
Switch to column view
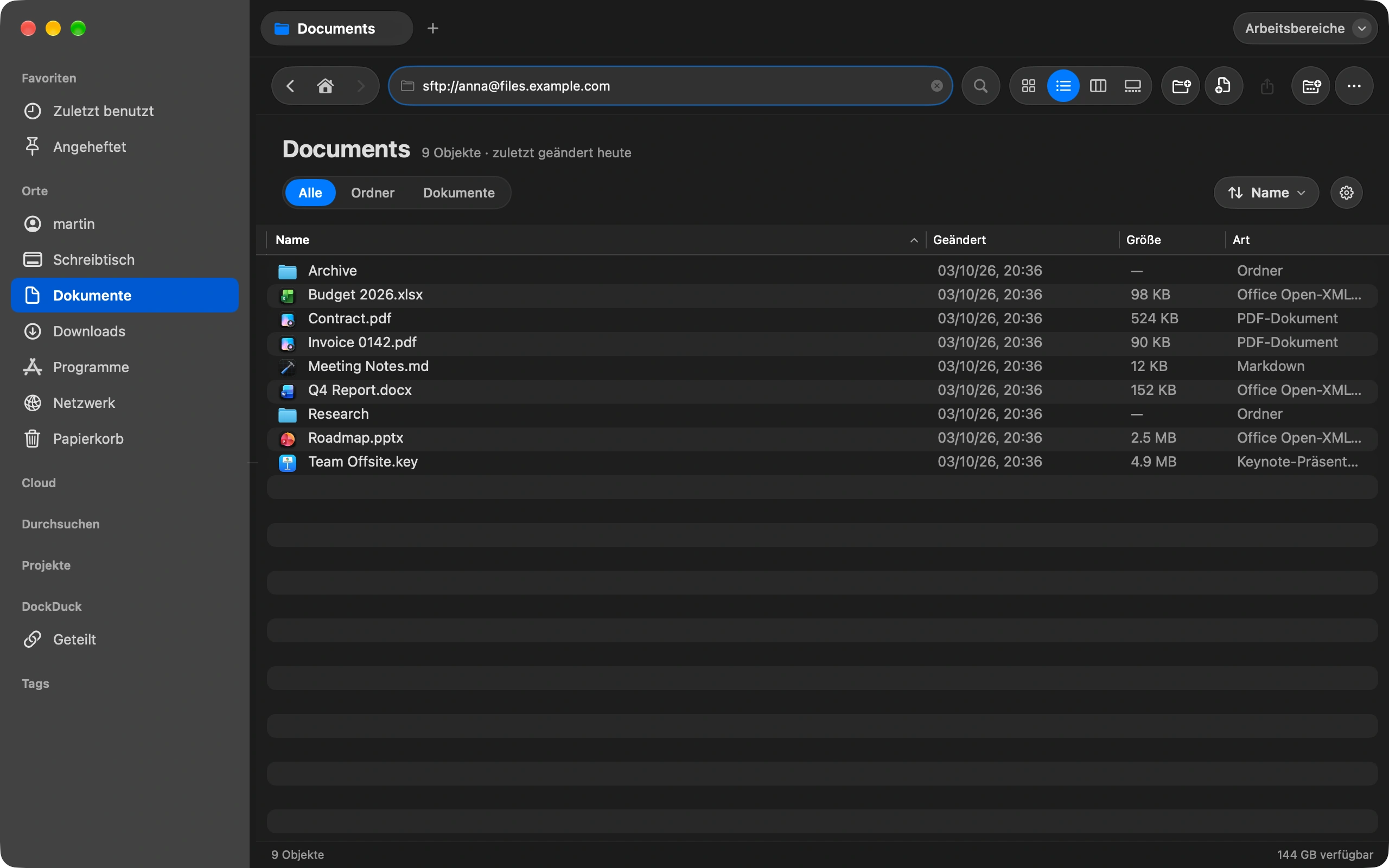(x=1098, y=86)
